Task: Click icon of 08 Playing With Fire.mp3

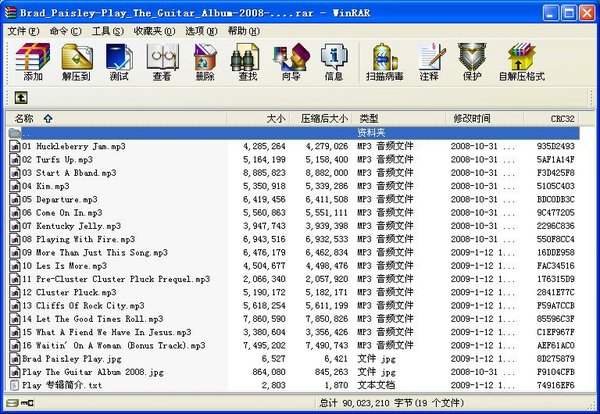Action: click(x=15, y=239)
